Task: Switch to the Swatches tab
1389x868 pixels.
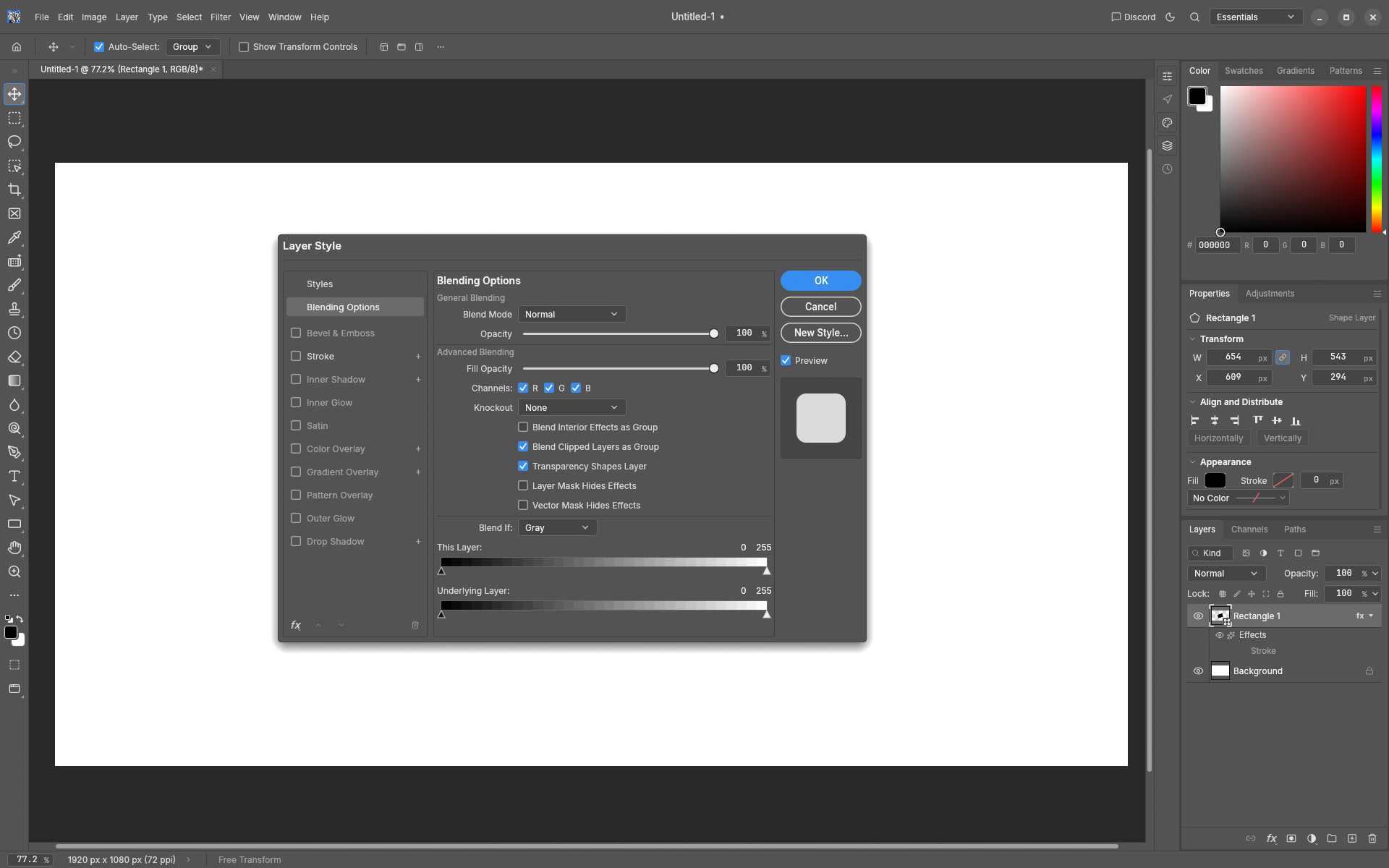Action: point(1244,71)
